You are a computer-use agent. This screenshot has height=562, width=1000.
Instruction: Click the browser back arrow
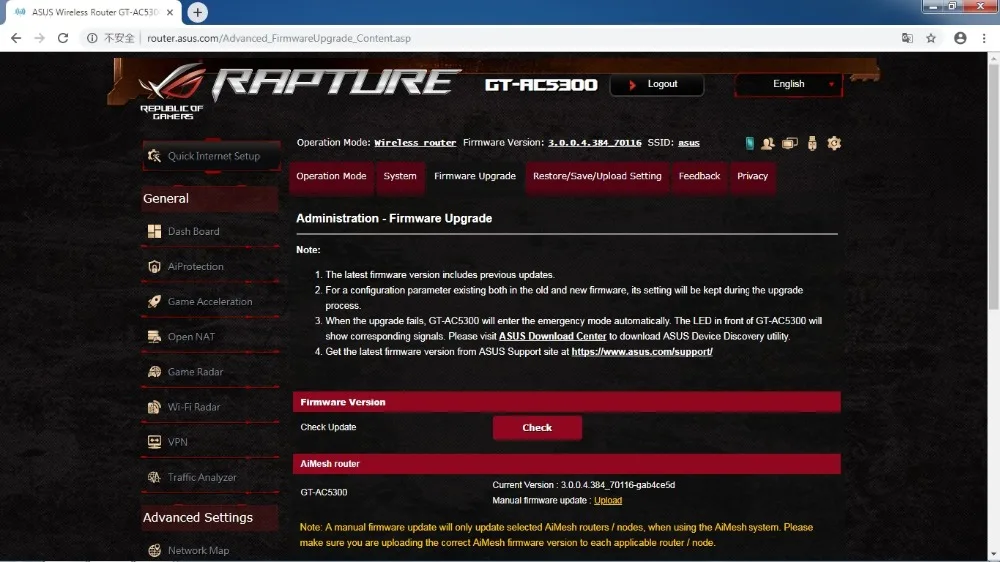(16, 38)
